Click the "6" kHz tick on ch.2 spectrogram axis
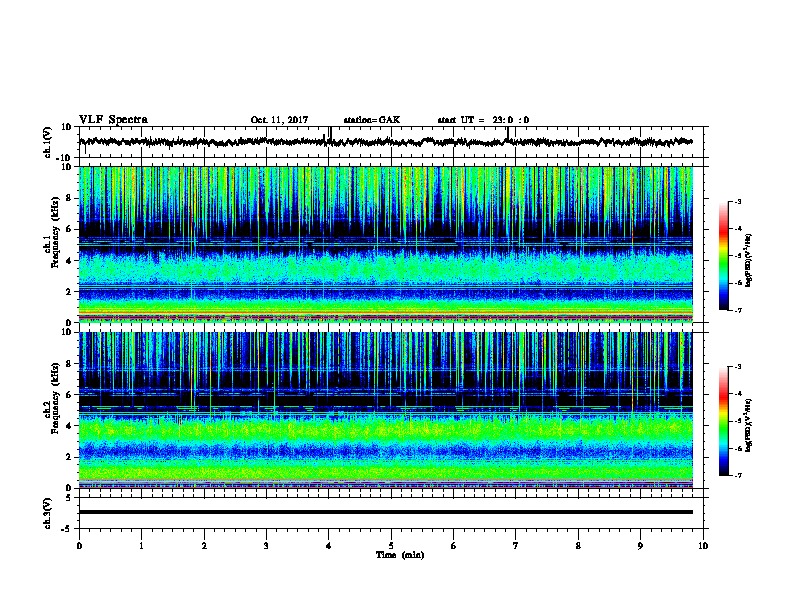The width and height of the screenshot is (792, 612). [x=70, y=395]
